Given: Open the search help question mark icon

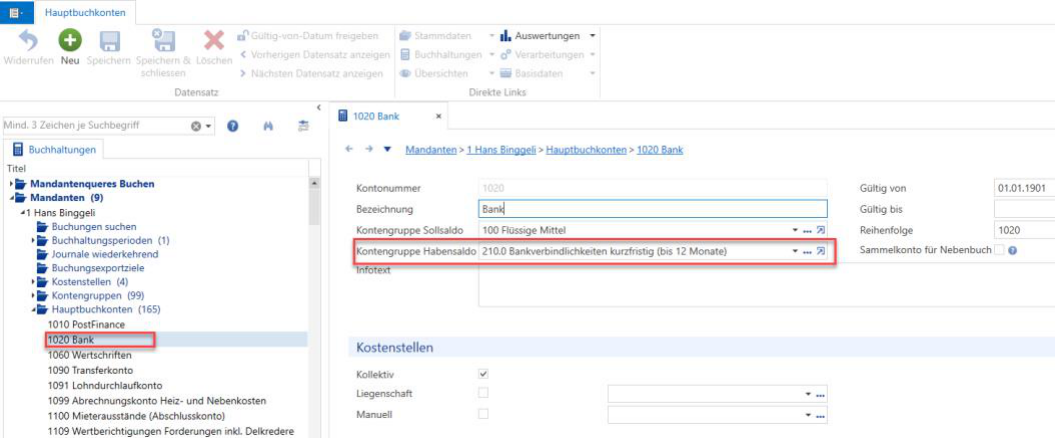Looking at the screenshot, I should pyautogui.click(x=233, y=126).
